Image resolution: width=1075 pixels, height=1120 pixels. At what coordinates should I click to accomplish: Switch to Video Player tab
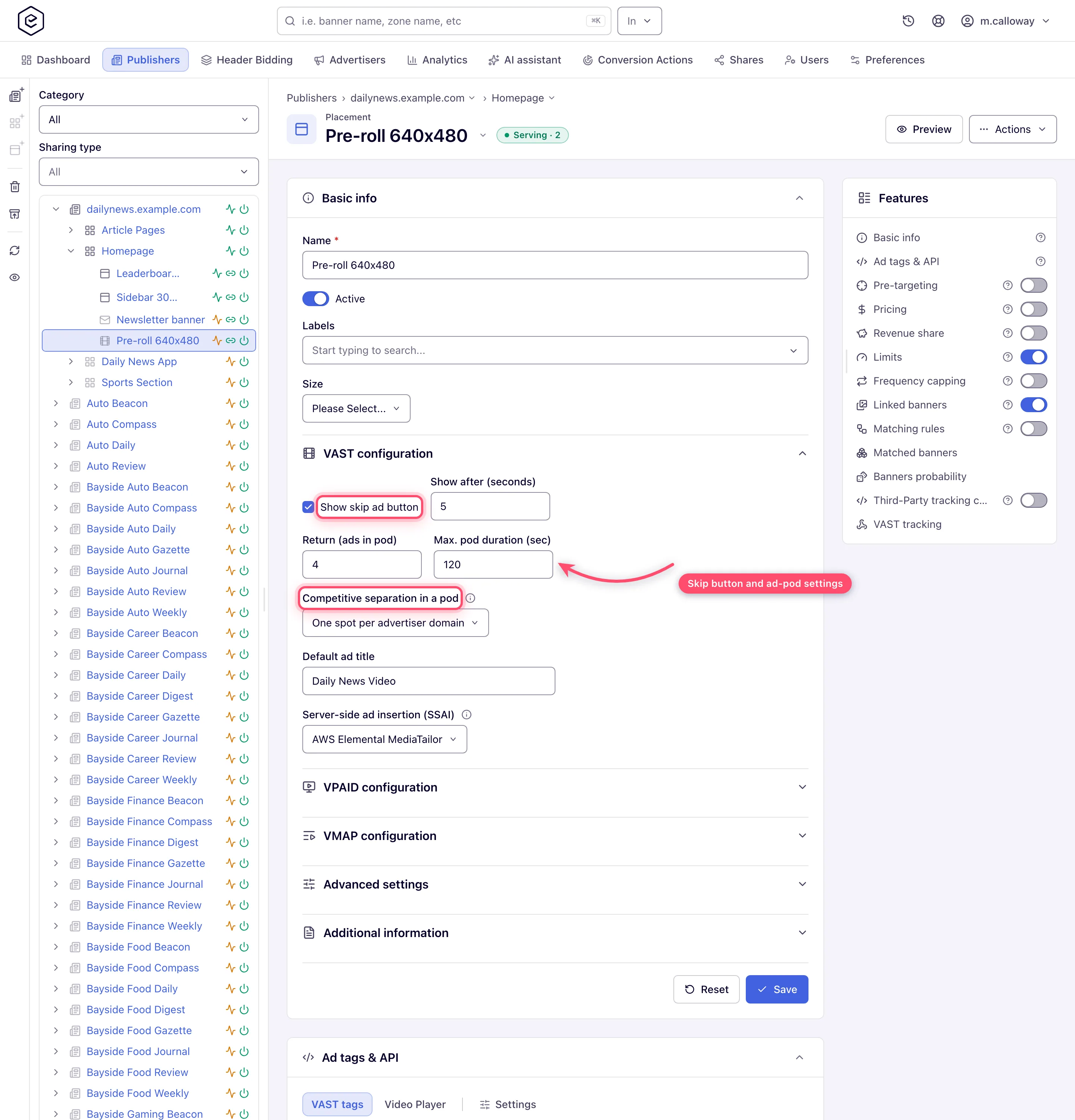[x=415, y=1105]
